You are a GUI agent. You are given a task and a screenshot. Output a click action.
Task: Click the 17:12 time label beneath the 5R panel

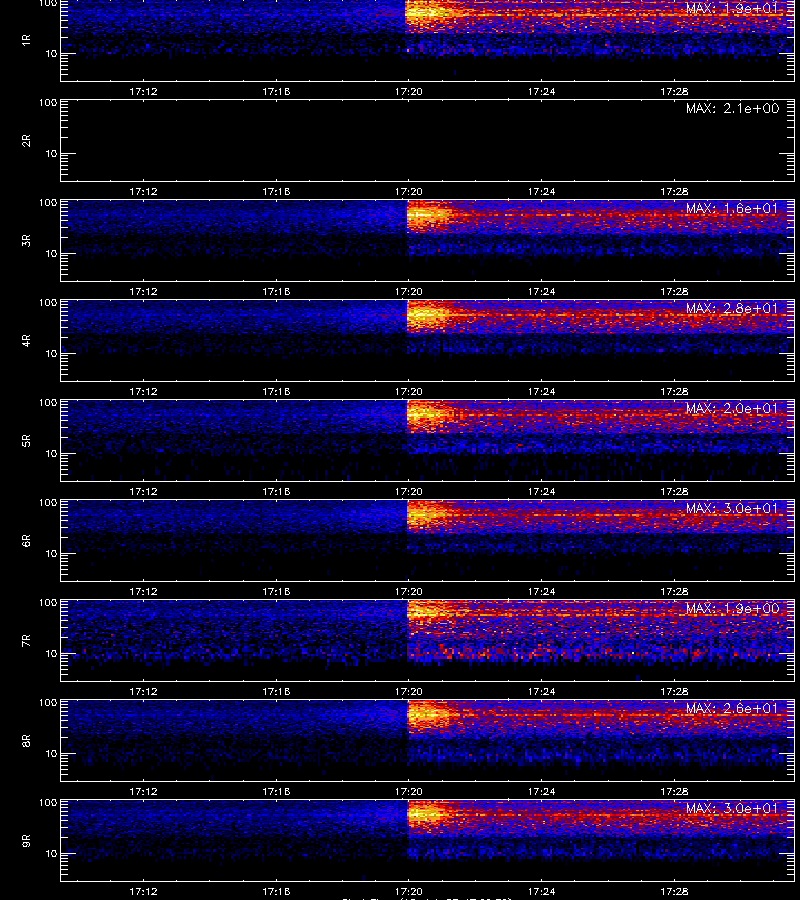pos(143,491)
